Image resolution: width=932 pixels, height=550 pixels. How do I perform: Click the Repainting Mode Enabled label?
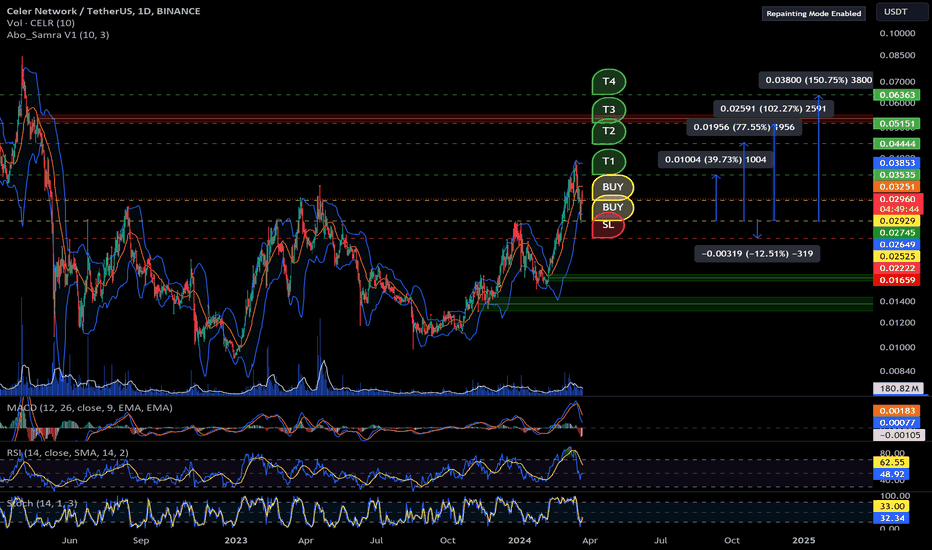tap(813, 13)
